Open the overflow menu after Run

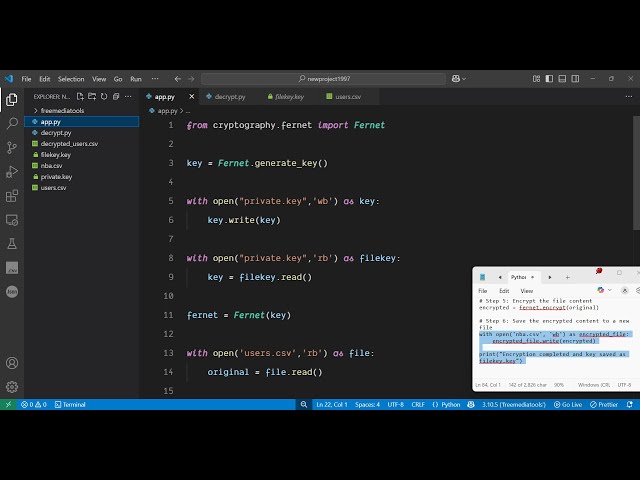(155, 79)
